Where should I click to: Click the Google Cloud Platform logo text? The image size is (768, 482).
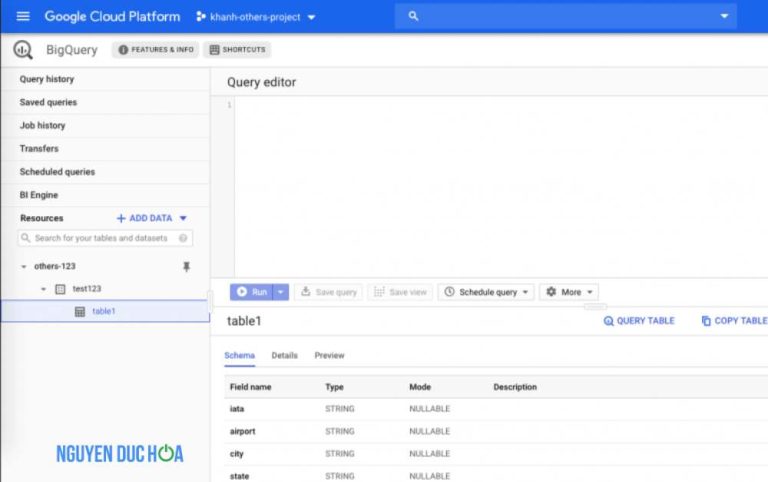tap(112, 16)
